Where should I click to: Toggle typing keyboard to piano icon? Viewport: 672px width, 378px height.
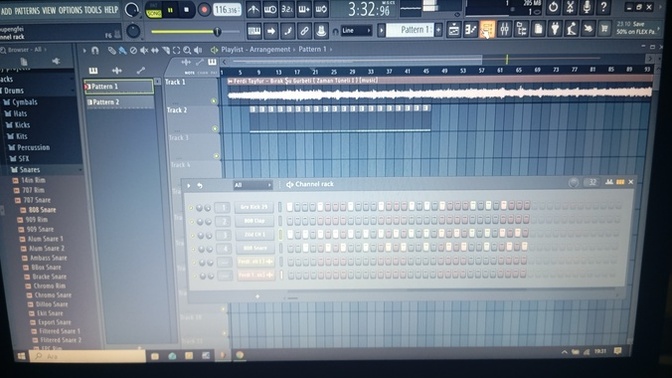click(x=254, y=31)
